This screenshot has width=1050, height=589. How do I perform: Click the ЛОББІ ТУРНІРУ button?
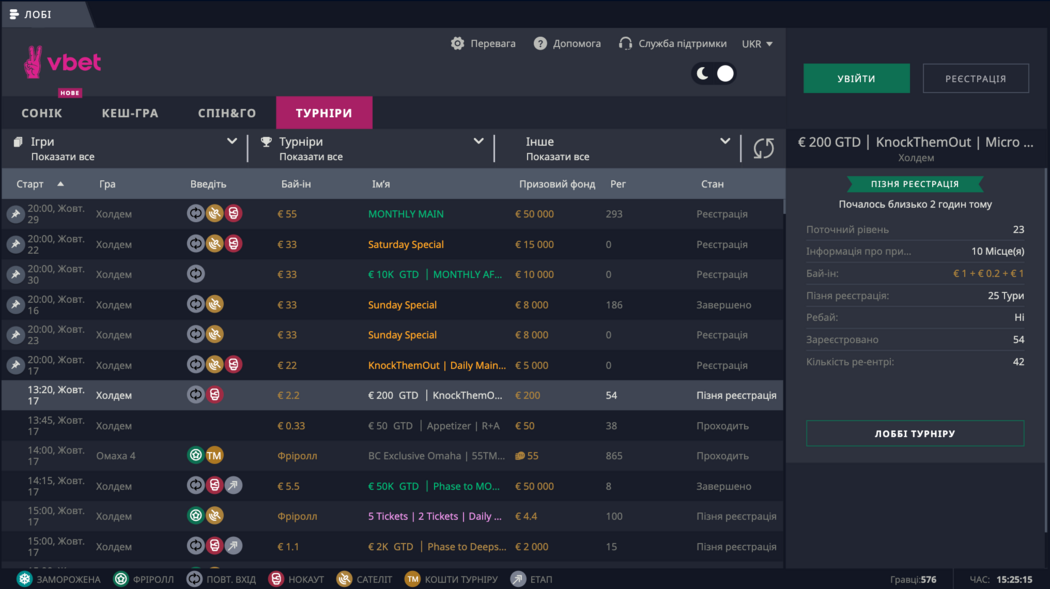(915, 433)
